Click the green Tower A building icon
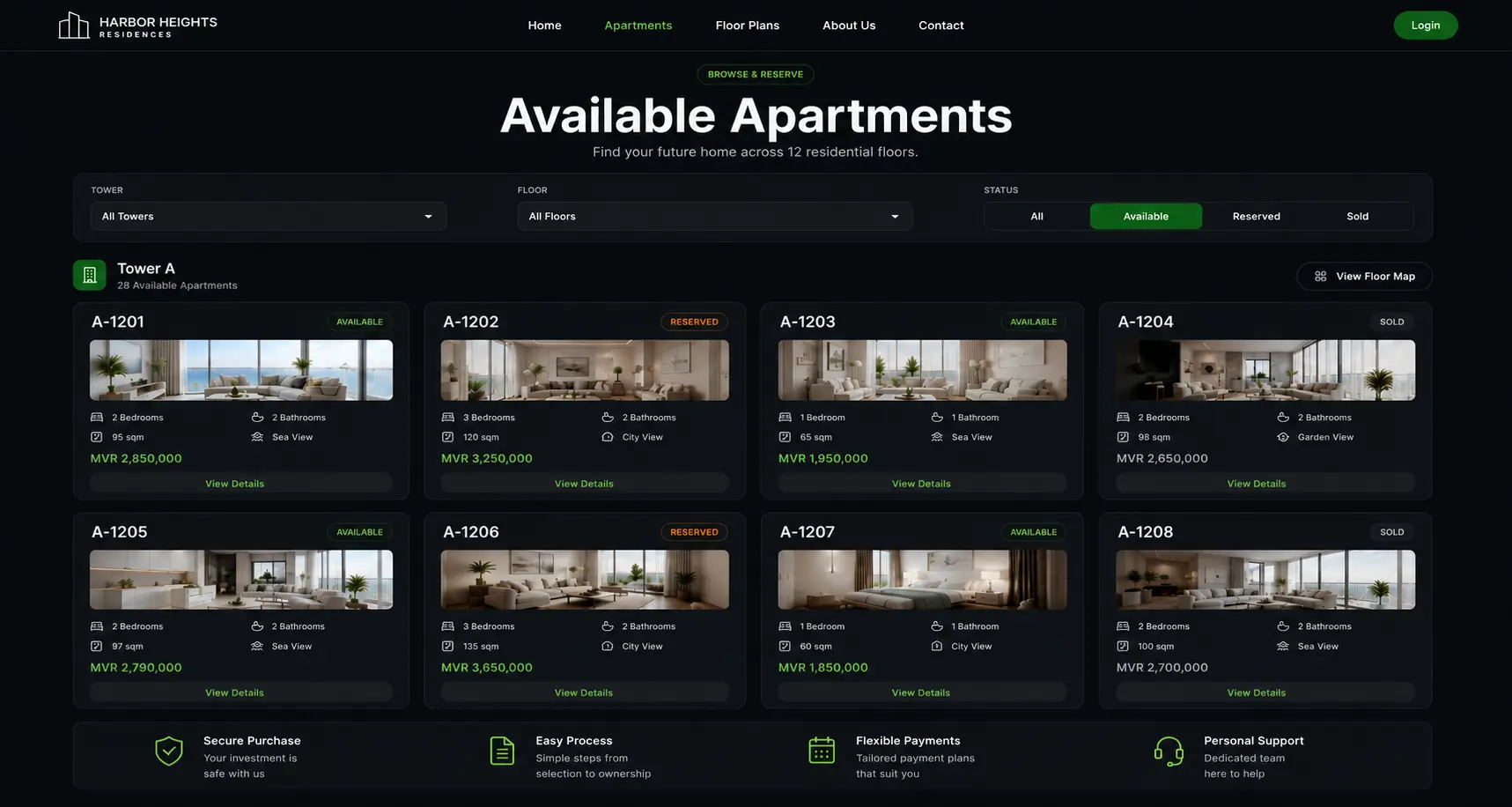The width and height of the screenshot is (1512, 807). coord(90,275)
